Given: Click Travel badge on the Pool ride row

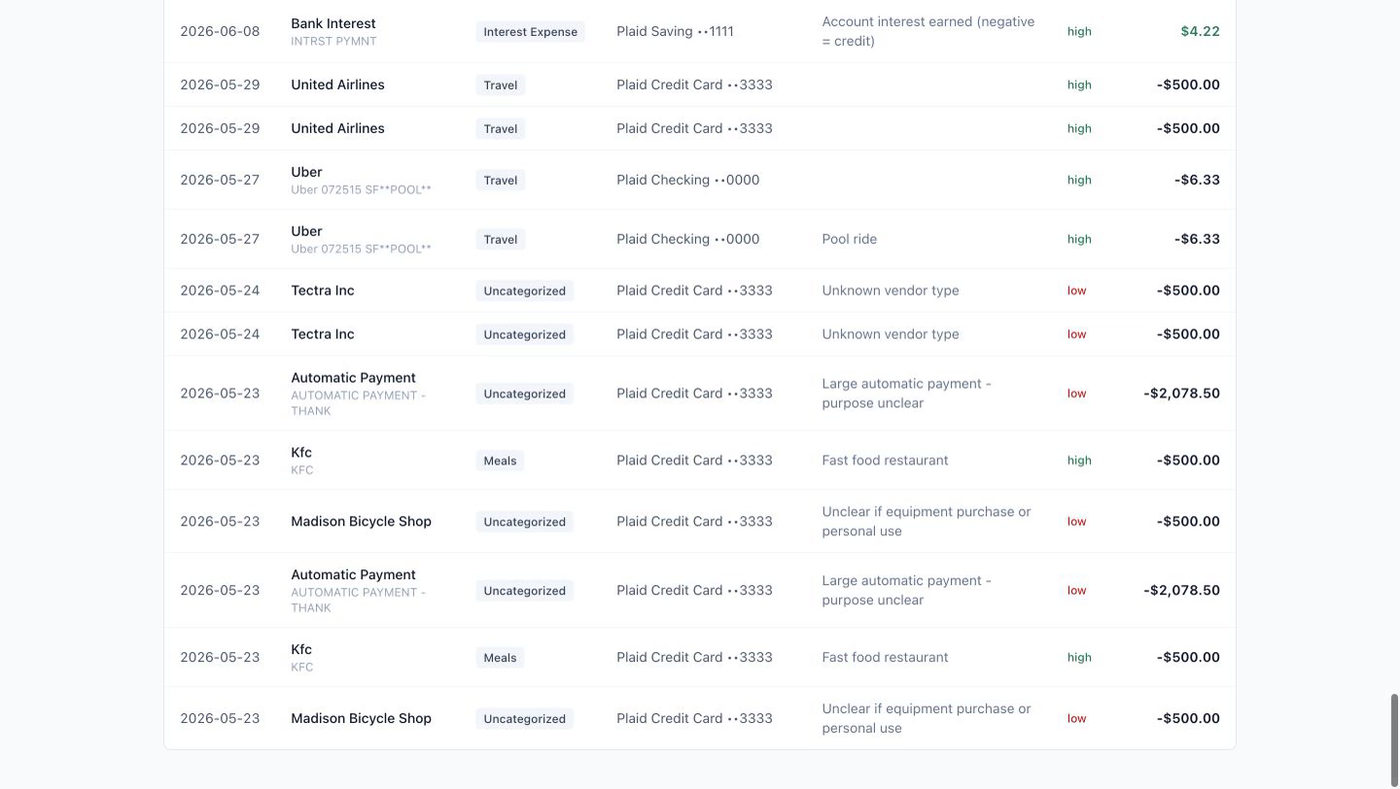Looking at the screenshot, I should [x=500, y=239].
